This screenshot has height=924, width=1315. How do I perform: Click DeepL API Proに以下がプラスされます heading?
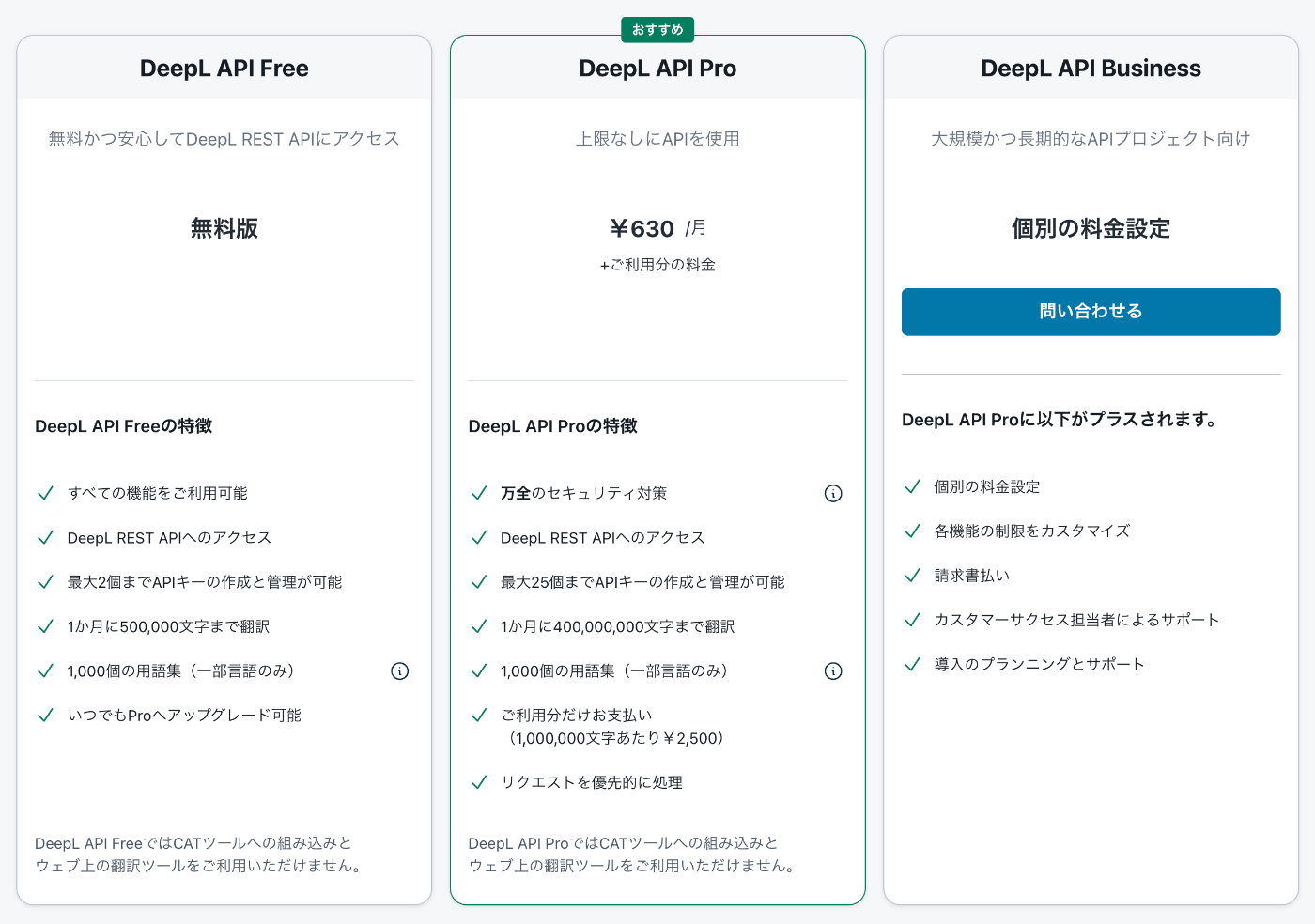[1060, 420]
